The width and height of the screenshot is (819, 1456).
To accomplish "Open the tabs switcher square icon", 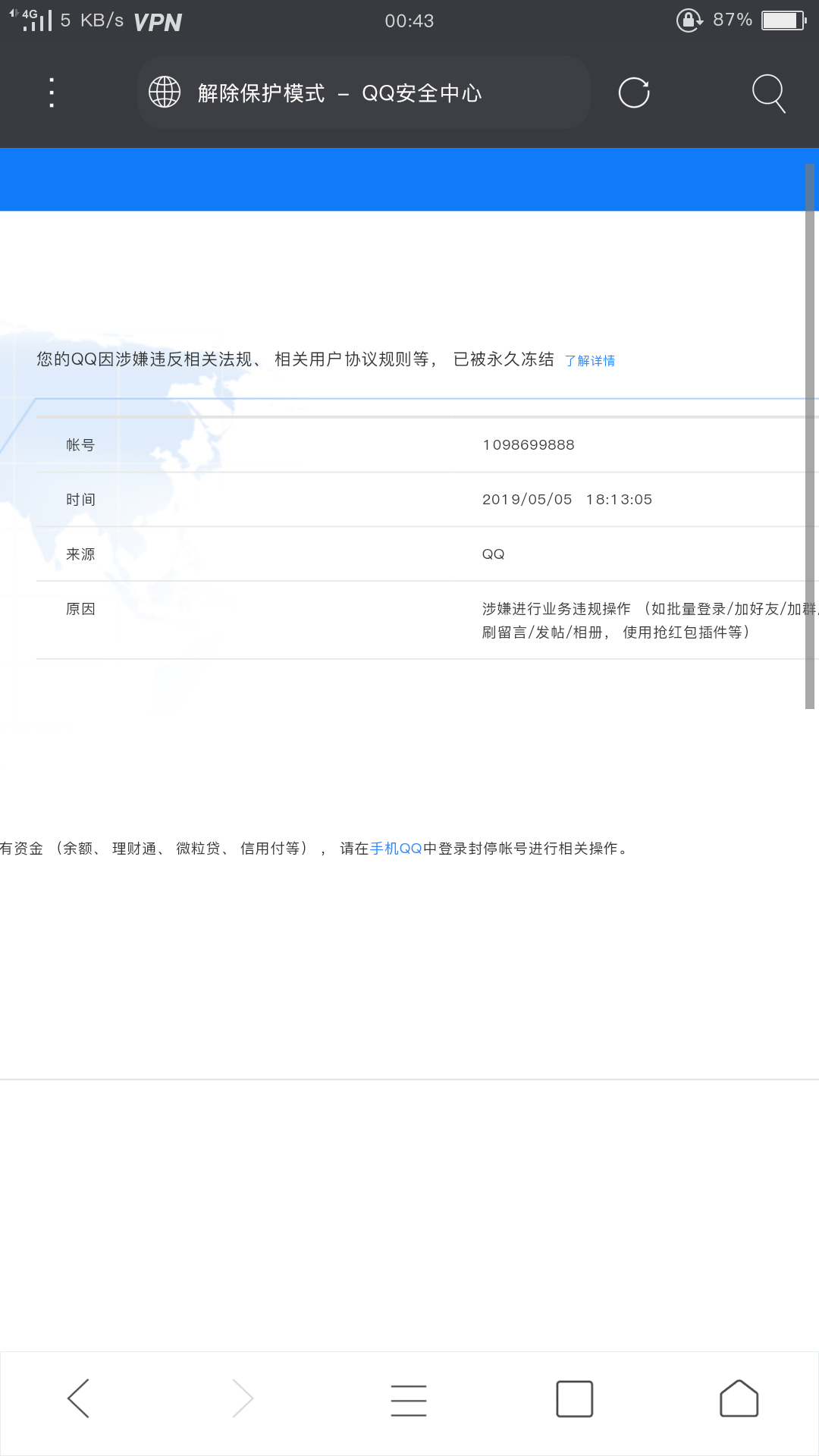I will click(574, 1398).
